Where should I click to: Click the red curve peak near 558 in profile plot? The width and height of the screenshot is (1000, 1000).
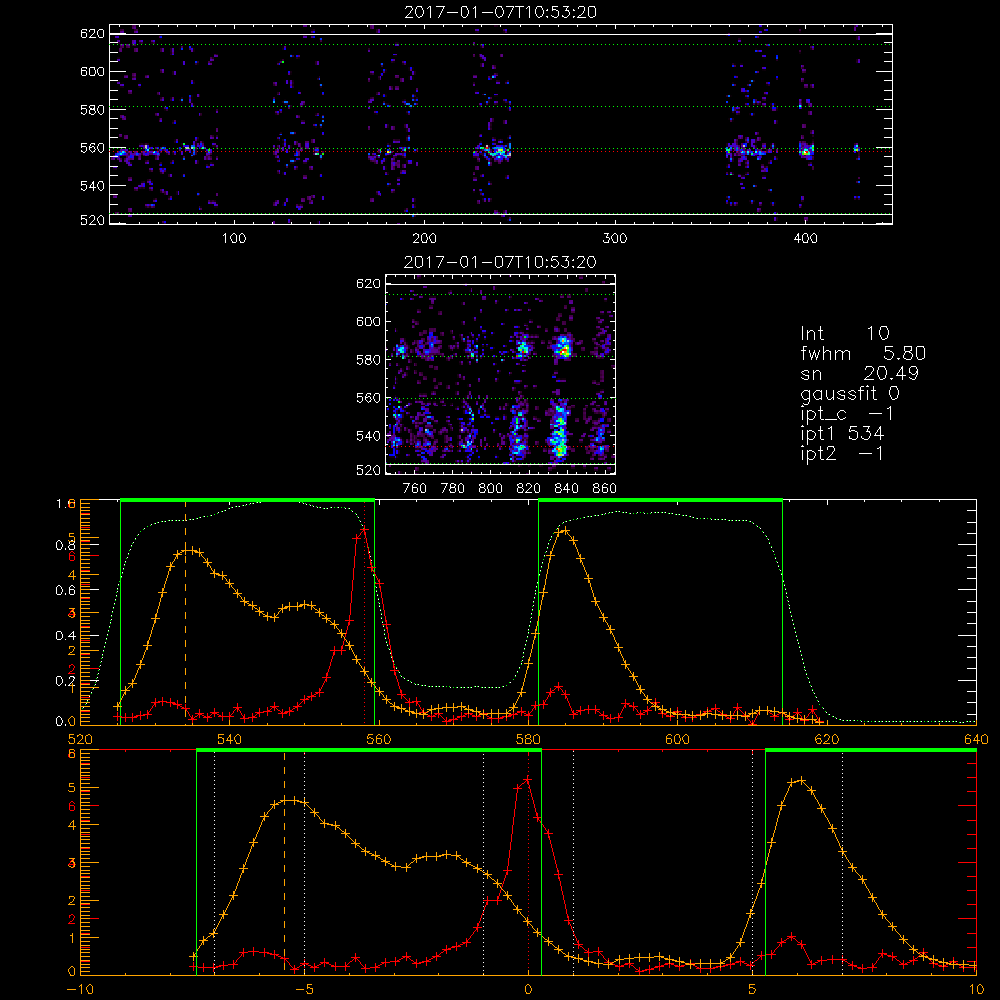[x=364, y=529]
